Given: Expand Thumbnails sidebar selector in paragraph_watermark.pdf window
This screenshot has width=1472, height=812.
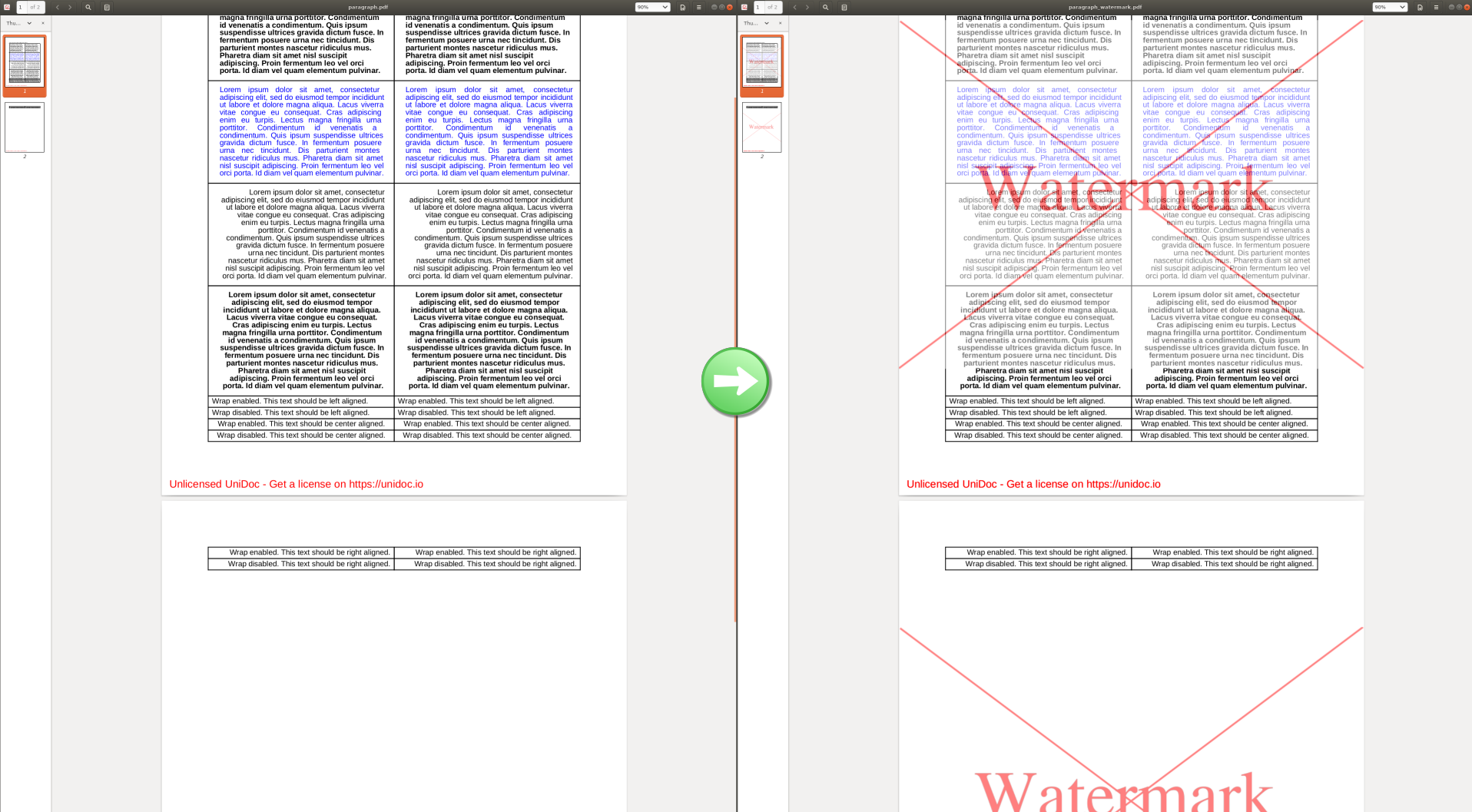Looking at the screenshot, I should [757, 23].
